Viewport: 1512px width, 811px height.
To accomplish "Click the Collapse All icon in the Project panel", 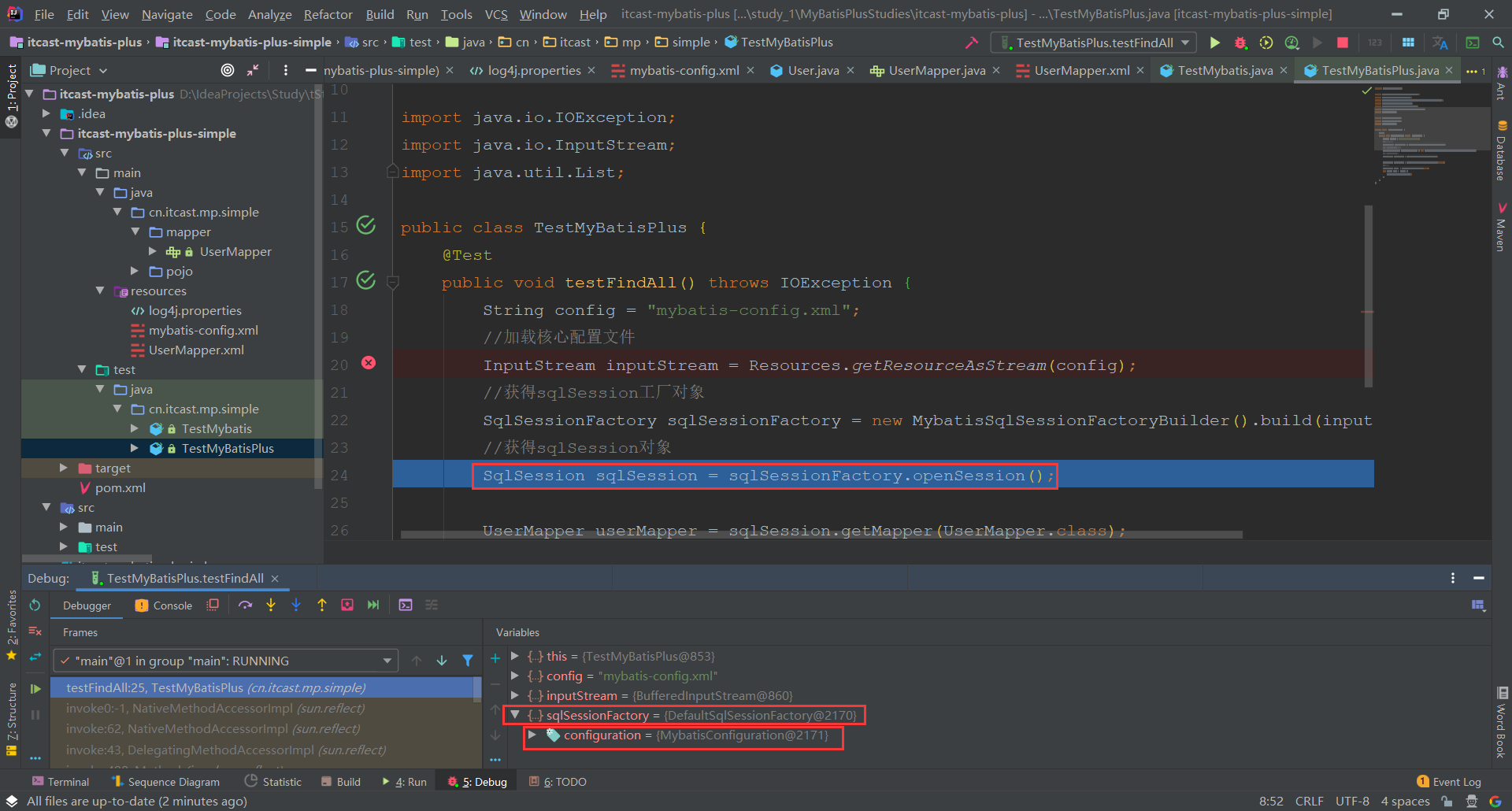I will pyautogui.click(x=253, y=70).
